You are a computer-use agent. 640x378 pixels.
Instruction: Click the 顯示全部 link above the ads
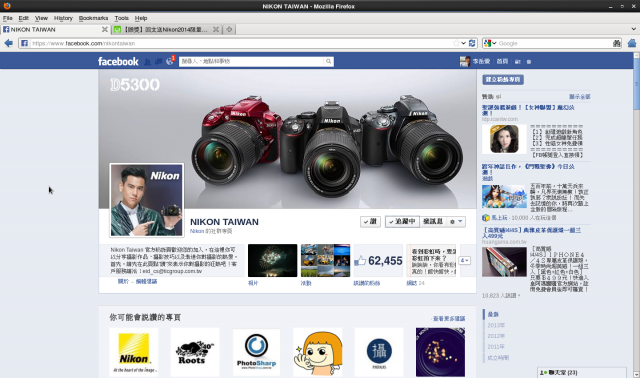point(580,97)
